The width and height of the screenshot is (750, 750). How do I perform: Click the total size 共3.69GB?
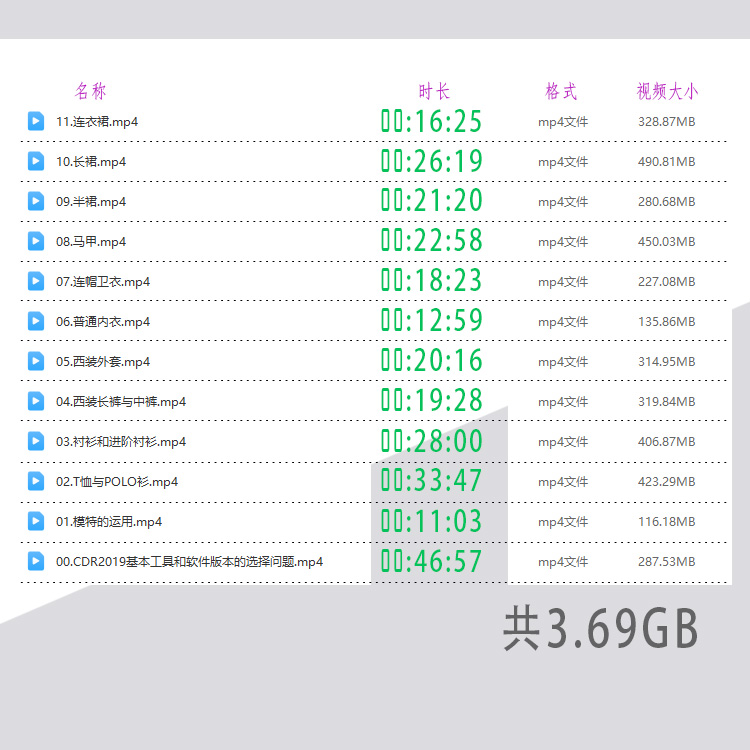tap(601, 628)
